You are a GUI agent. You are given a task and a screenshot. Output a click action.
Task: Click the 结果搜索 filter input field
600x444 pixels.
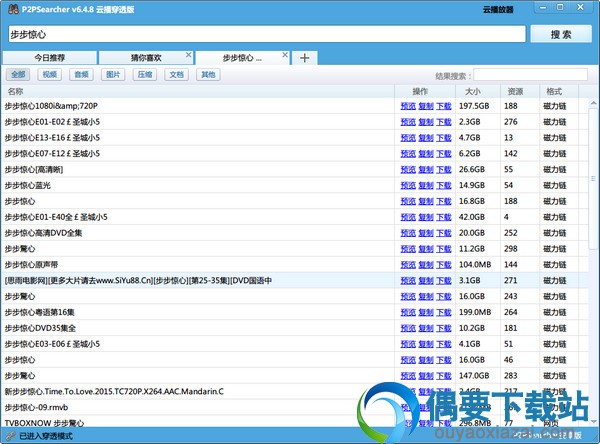pyautogui.click(x=530, y=75)
